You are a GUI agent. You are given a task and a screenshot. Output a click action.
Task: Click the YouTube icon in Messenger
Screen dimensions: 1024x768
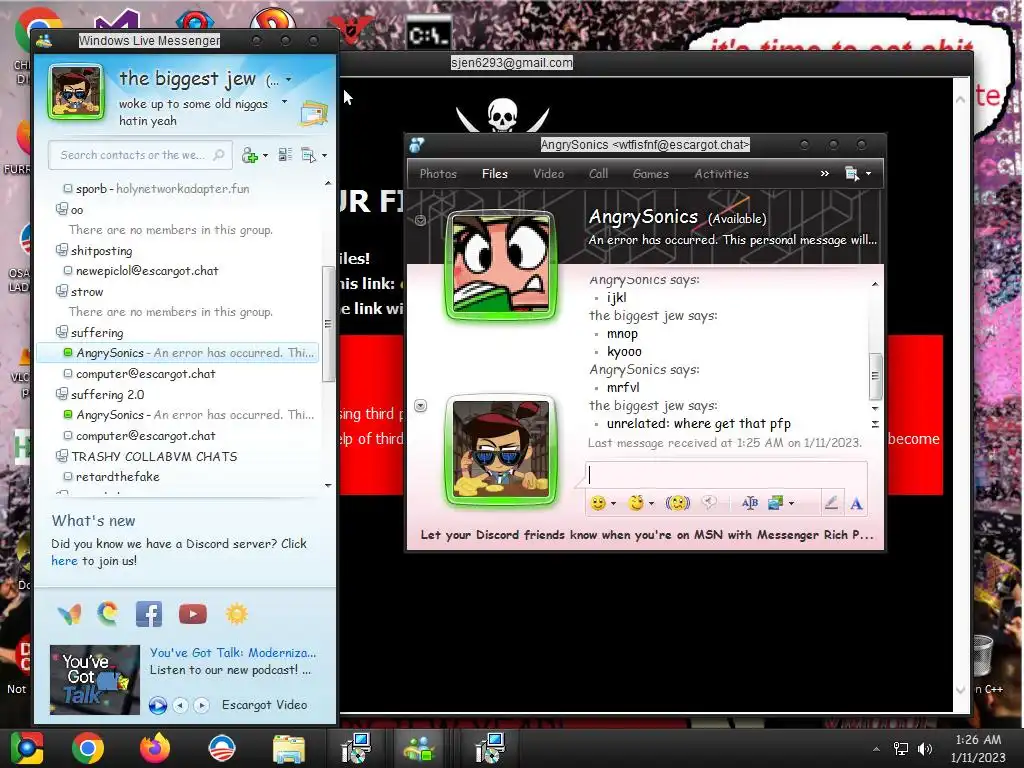click(193, 615)
